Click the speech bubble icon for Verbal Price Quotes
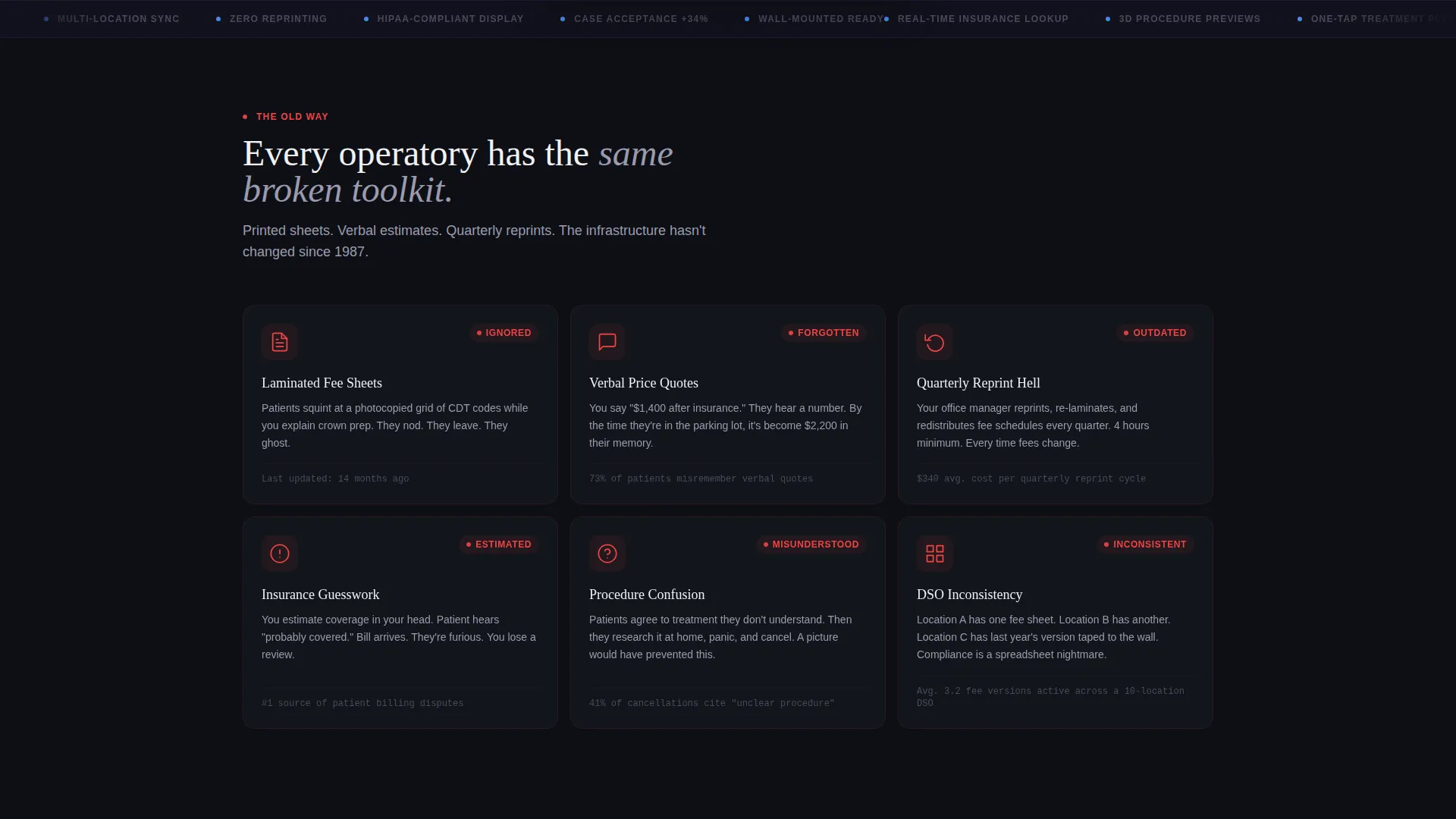Viewport: 1456px width, 819px height. [x=607, y=342]
